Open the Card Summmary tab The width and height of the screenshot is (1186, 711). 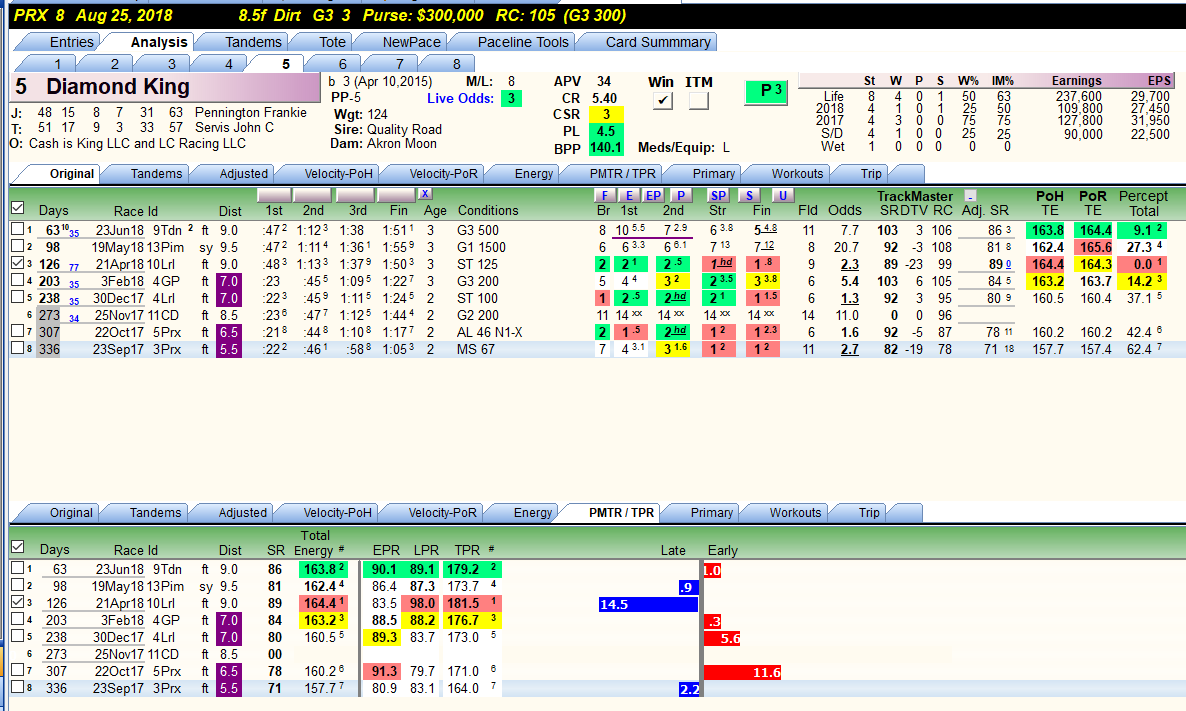[658, 42]
